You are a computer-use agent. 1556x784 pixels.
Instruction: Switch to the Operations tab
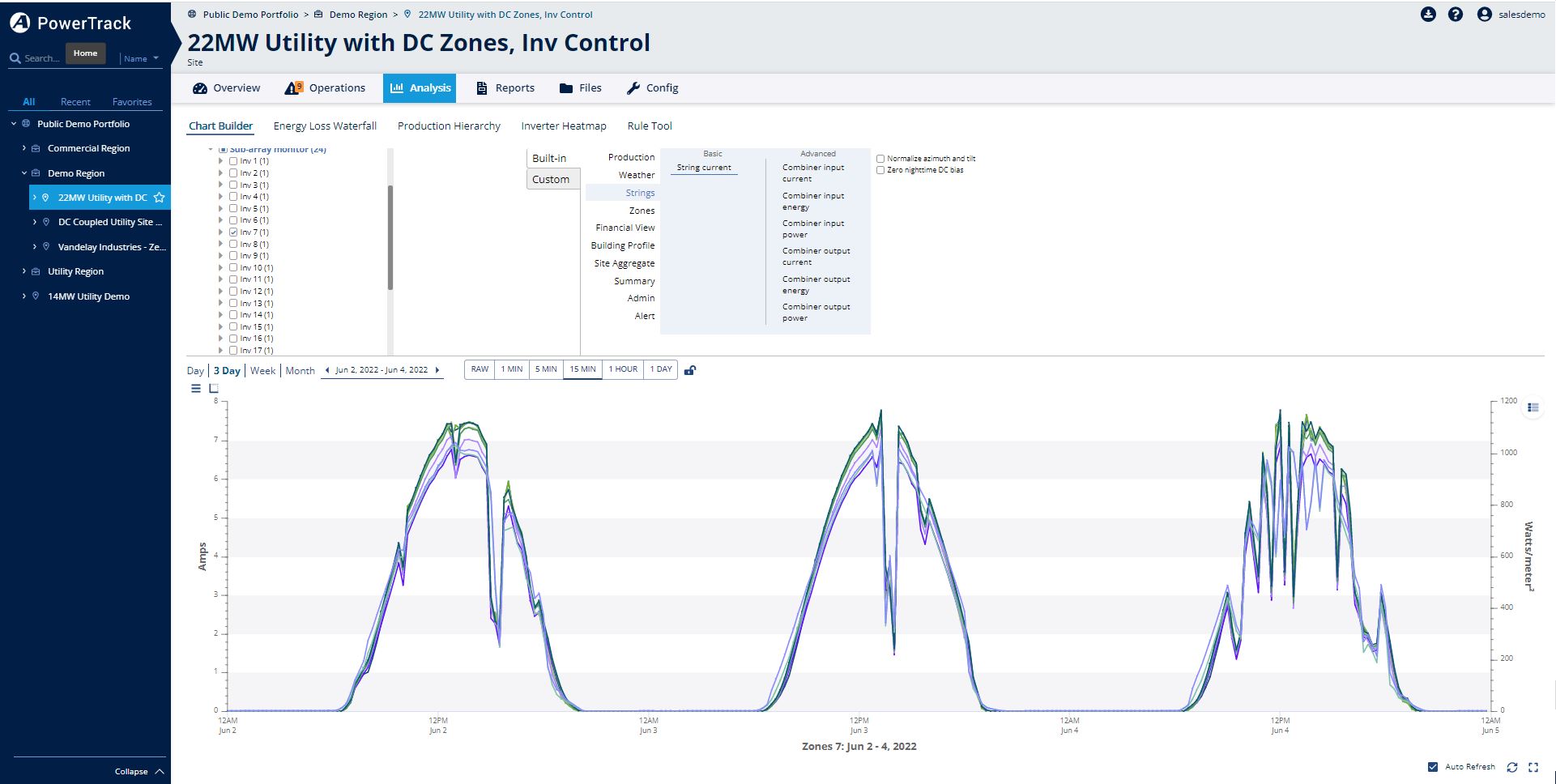click(326, 88)
